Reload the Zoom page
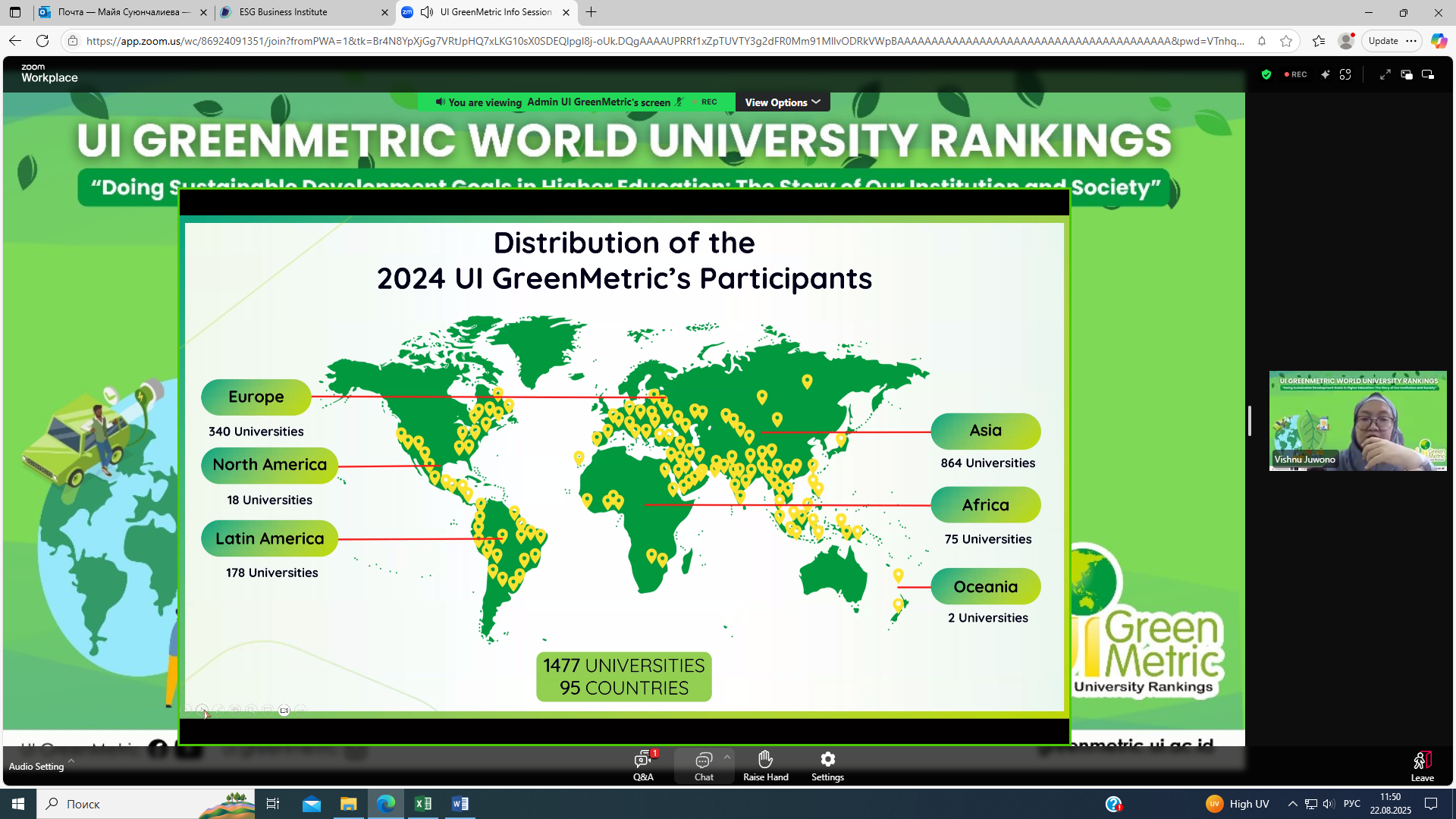The width and height of the screenshot is (1456, 819). point(42,41)
